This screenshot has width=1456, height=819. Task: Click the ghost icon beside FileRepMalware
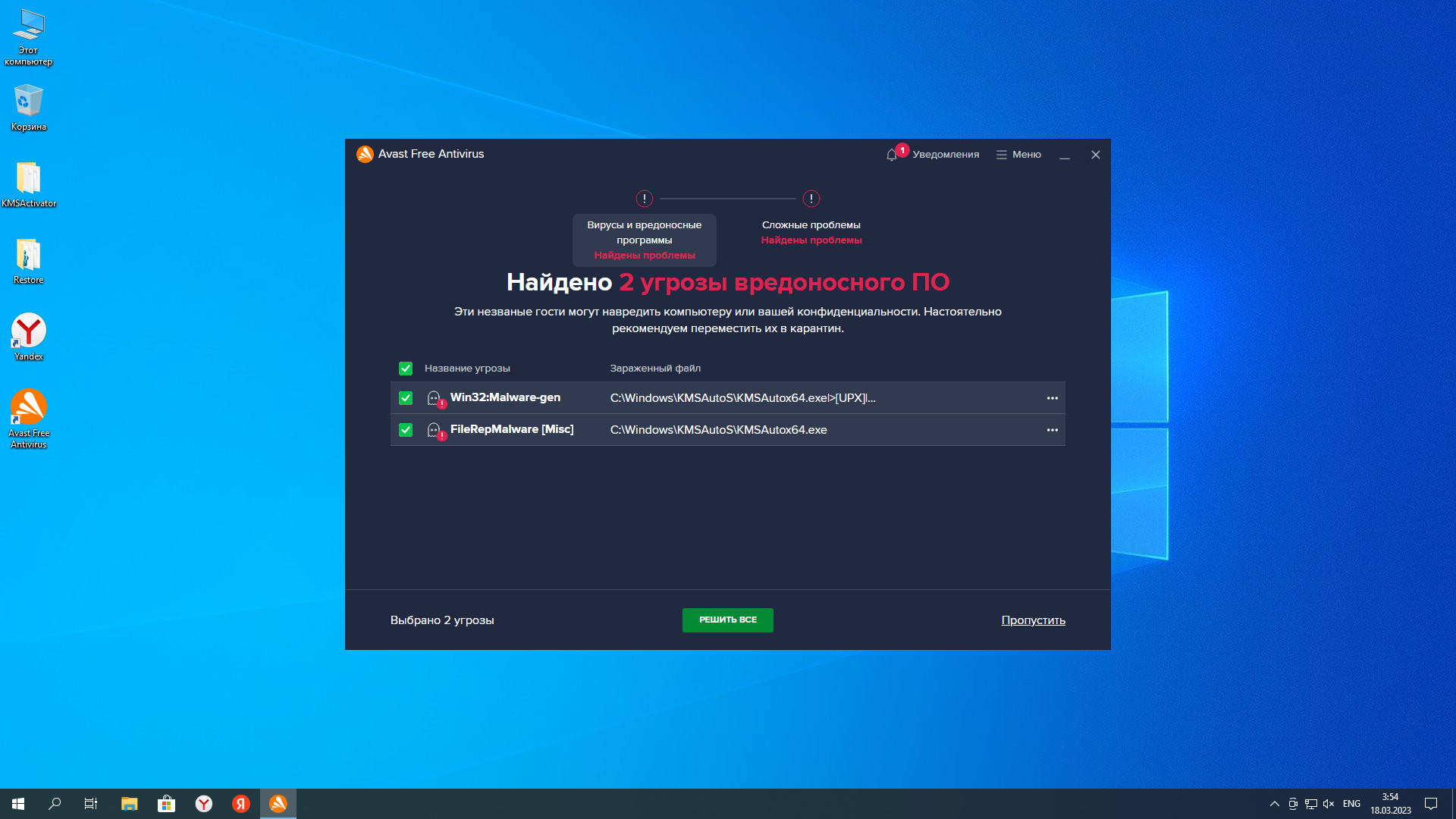click(x=435, y=431)
